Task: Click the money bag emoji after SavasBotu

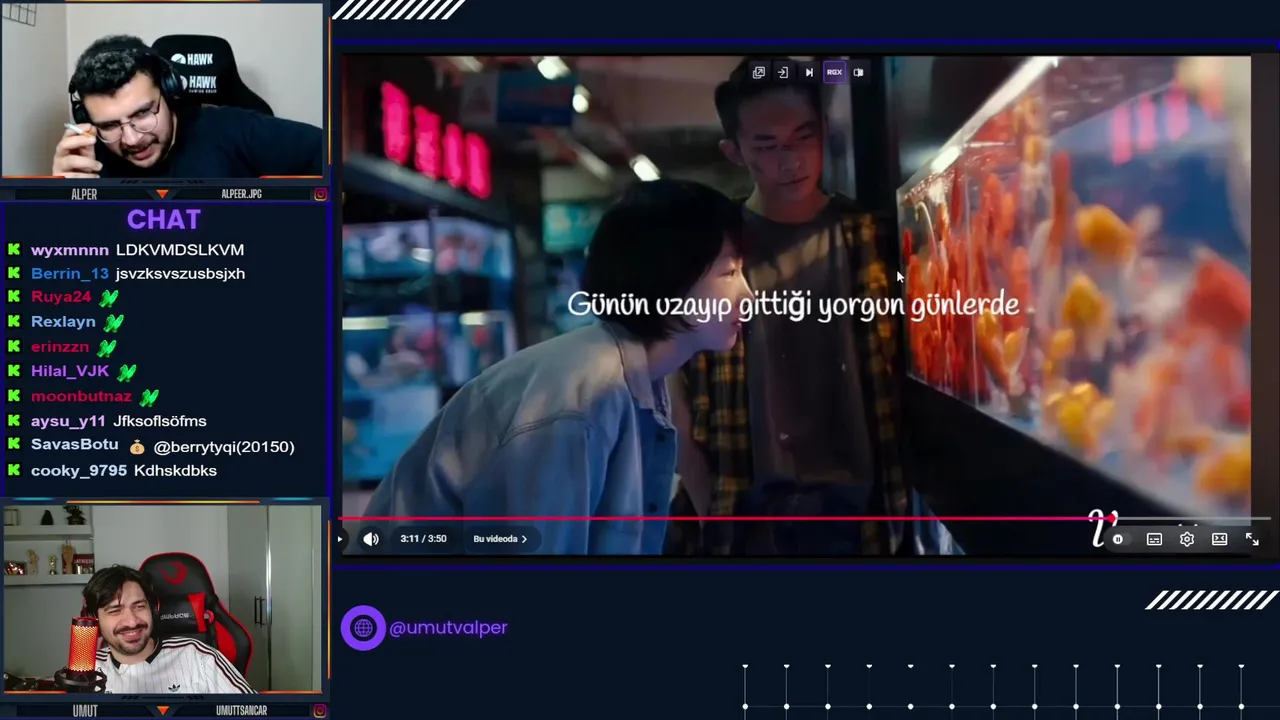Action: (x=137, y=447)
